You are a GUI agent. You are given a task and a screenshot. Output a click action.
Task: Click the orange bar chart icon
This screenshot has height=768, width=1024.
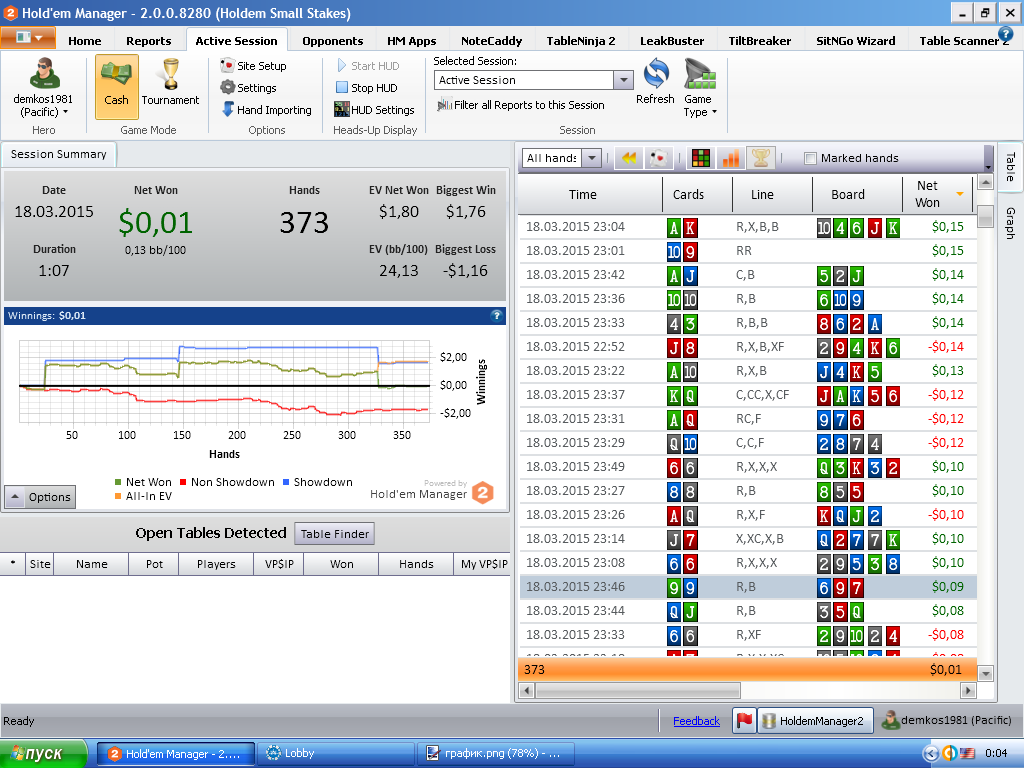731,157
